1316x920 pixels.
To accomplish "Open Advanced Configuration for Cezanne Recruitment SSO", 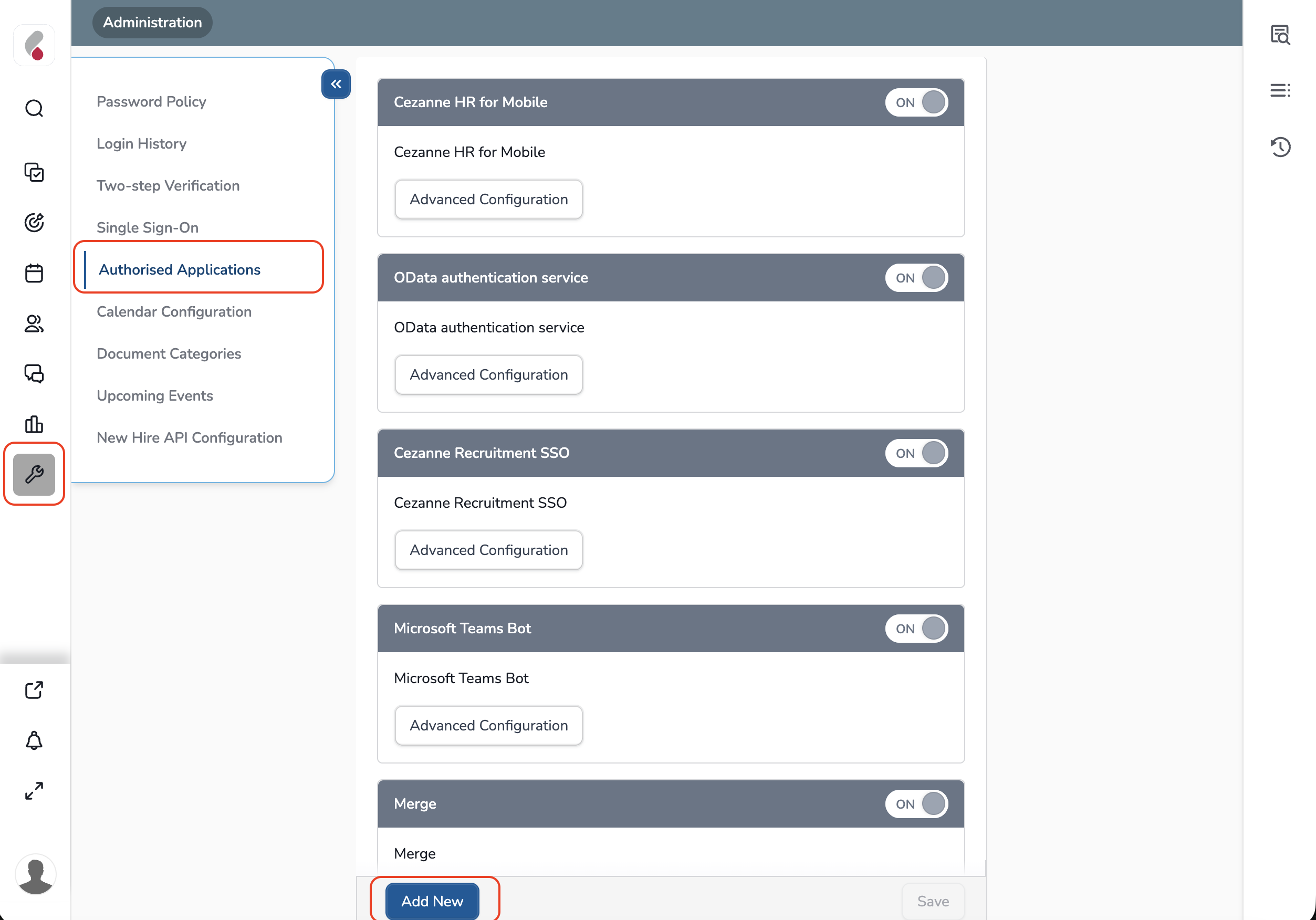I will [x=488, y=550].
